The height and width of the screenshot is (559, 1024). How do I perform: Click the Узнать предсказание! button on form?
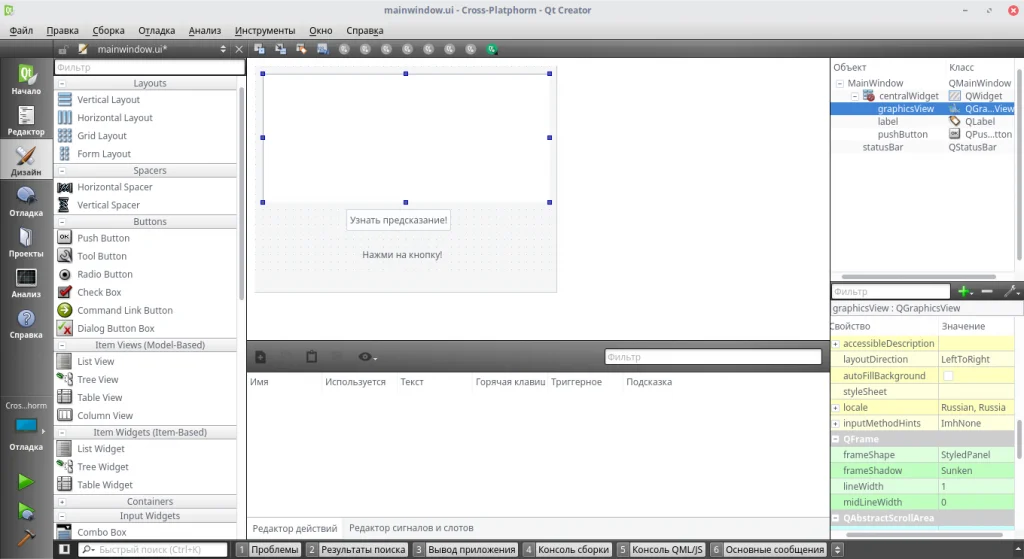click(x=398, y=220)
